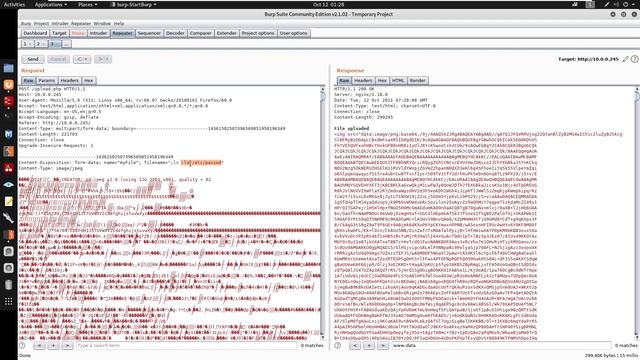Open the request Hex view tab
The width and height of the screenshot is (640, 360).
pyautogui.click(x=89, y=80)
